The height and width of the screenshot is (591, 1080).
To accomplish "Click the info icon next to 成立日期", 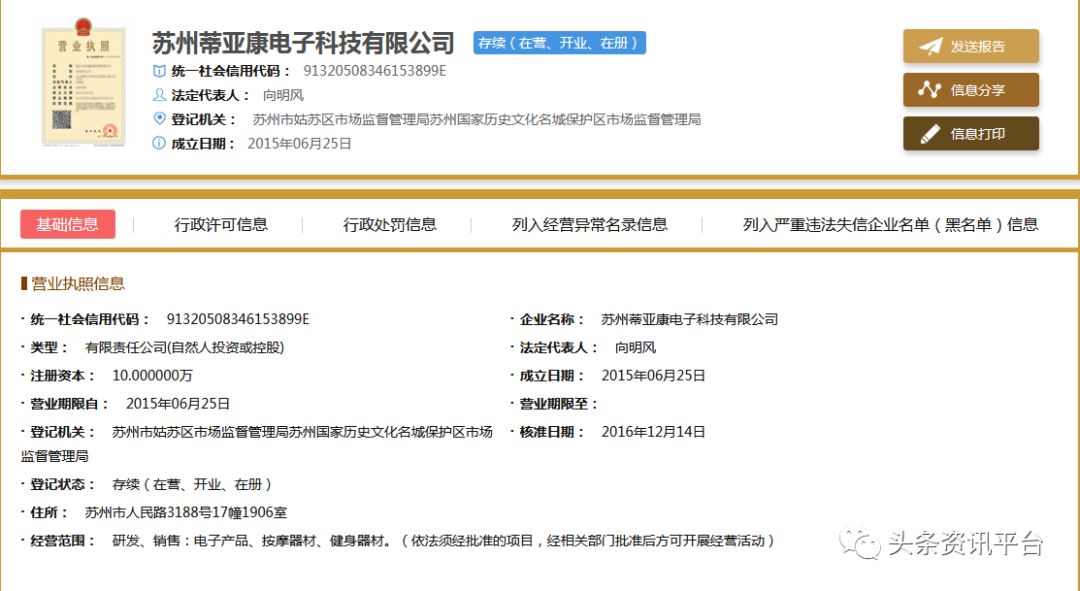I will 159,143.
